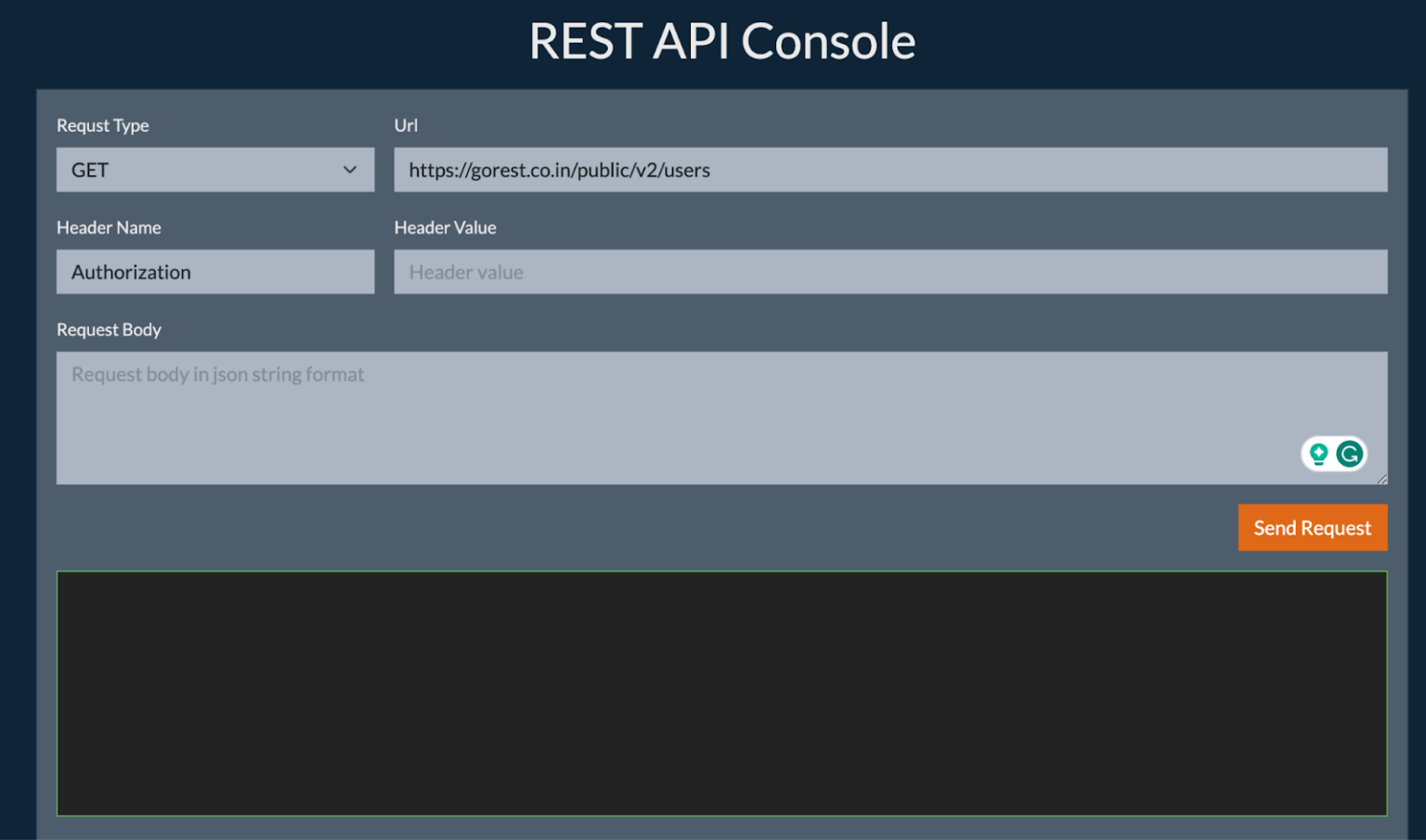
Task: Click the orange Send Request control
Action: pos(1312,527)
